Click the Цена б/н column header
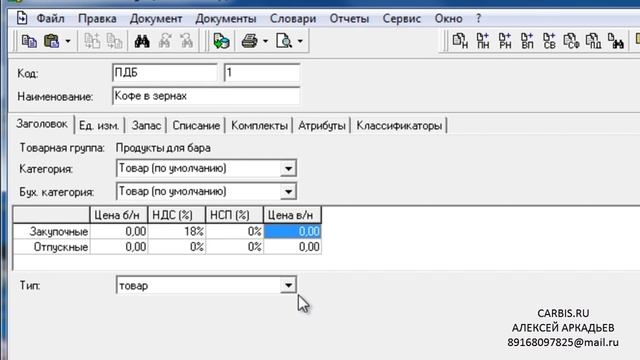This screenshot has height=360, width=640. click(x=119, y=215)
